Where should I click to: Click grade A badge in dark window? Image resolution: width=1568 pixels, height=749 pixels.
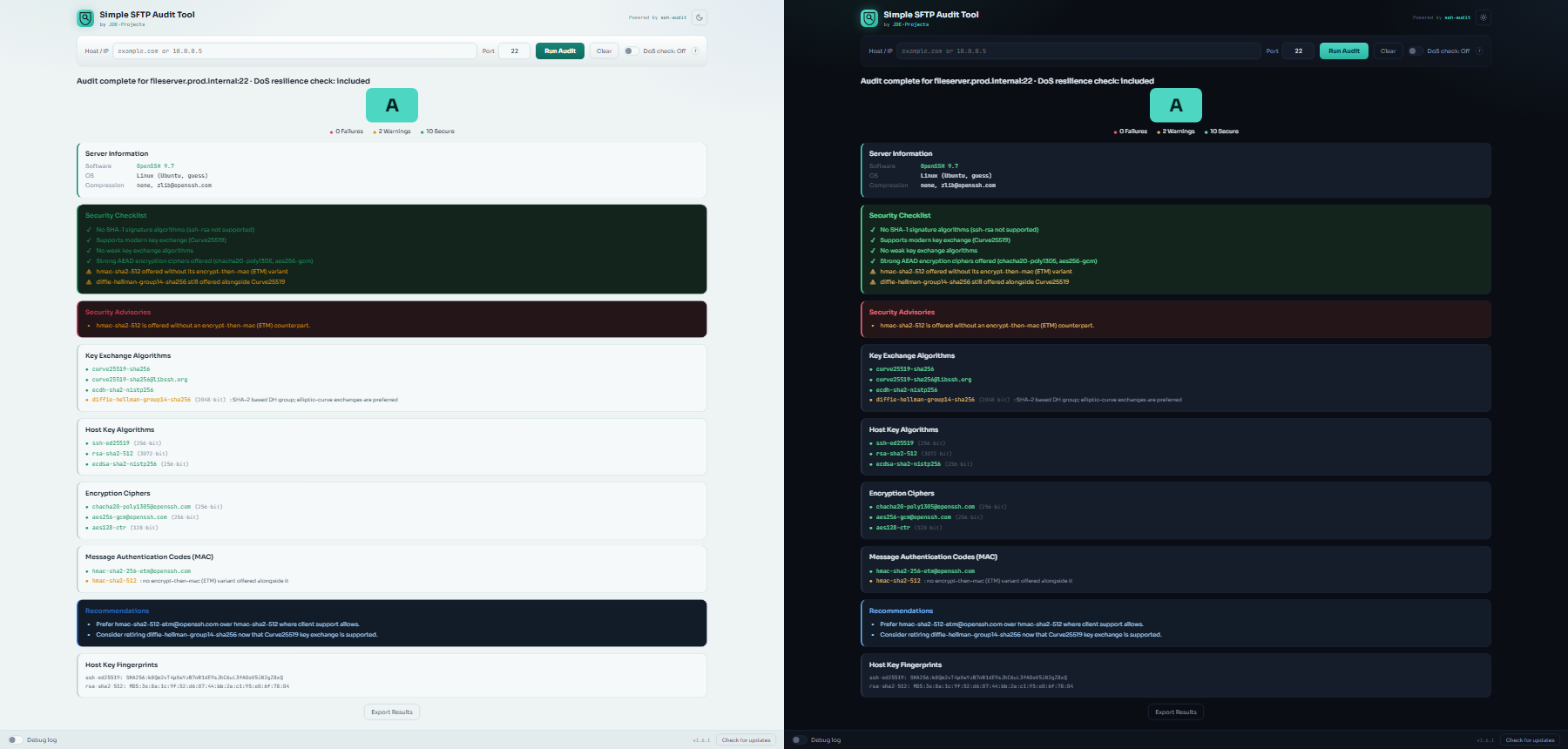[1176, 105]
